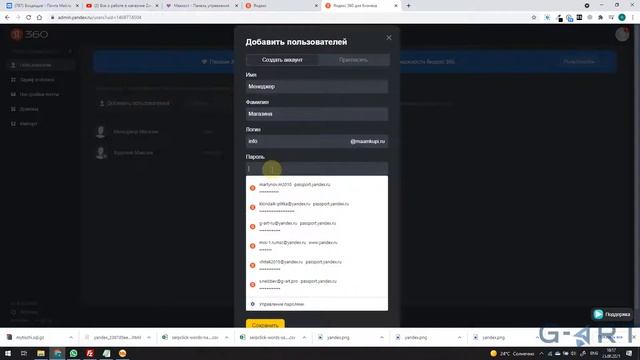Switch to the 'Пригласить' tab
Image resolution: width=640 pixels, height=360 pixels.
coord(353,60)
